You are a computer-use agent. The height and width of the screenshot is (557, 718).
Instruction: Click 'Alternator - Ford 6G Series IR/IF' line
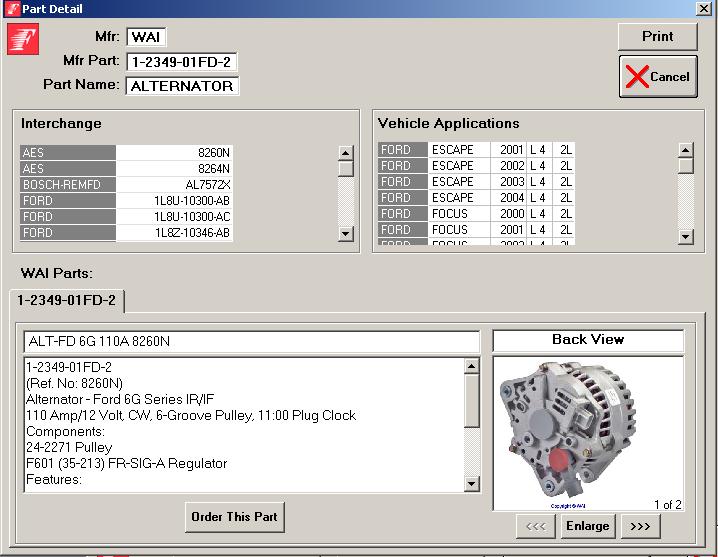(120, 399)
